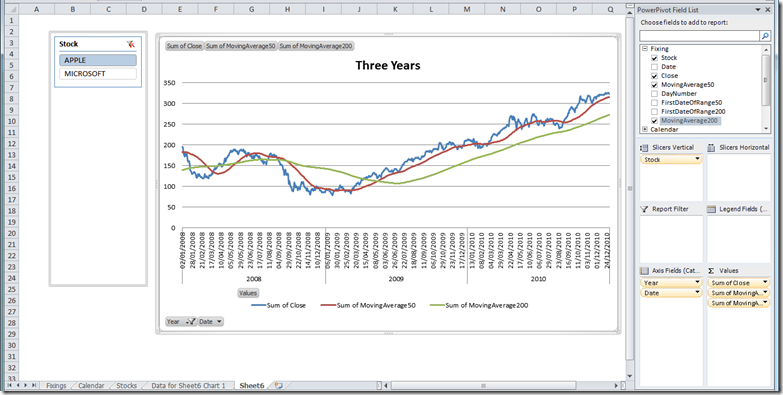Viewport: 783px width, 395px height.
Task: Click the field list search magnifier icon
Action: pos(765,36)
